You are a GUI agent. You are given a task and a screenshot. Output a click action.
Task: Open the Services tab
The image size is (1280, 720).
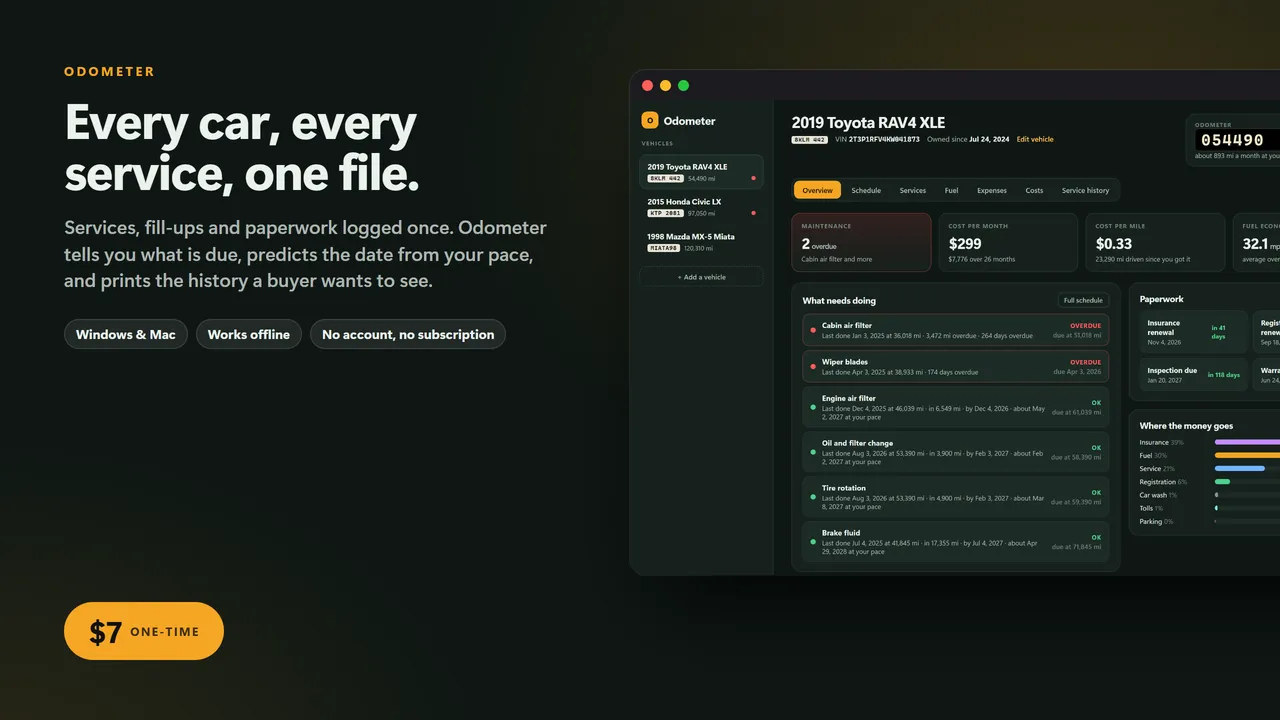pos(913,190)
